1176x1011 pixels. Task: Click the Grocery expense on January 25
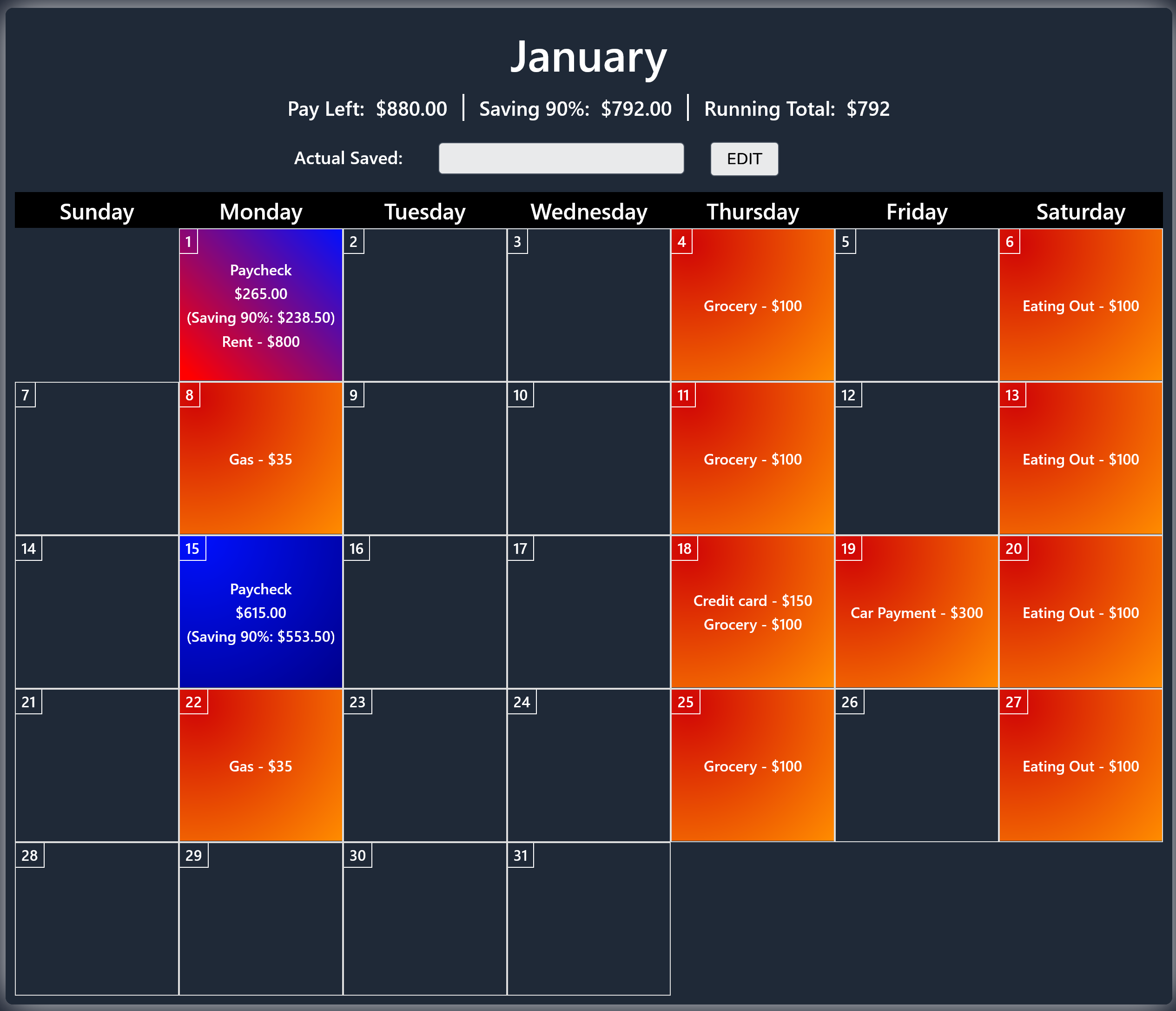[753, 766]
